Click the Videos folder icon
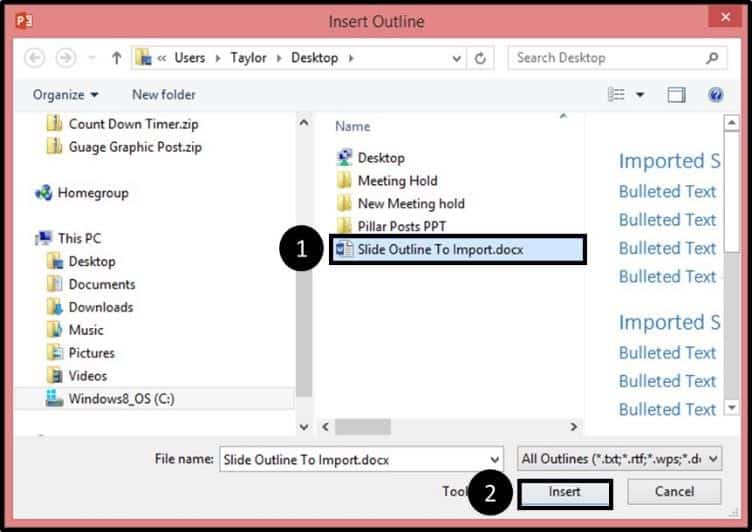752x532 pixels. coord(55,376)
